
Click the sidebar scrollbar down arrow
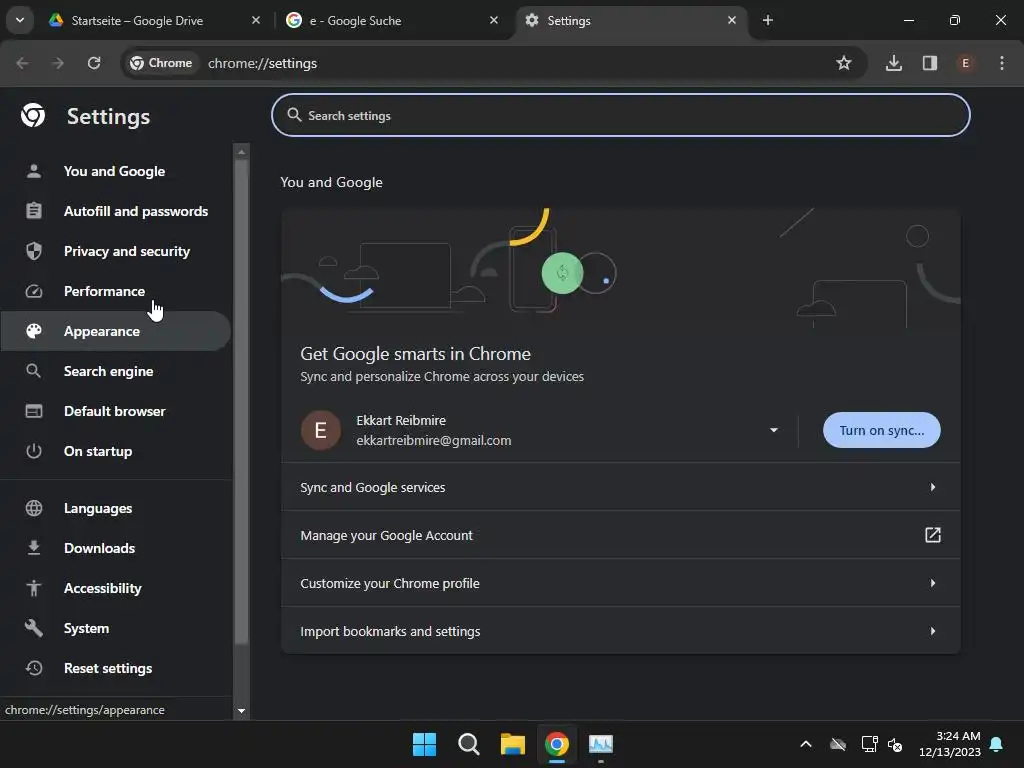pos(242,711)
